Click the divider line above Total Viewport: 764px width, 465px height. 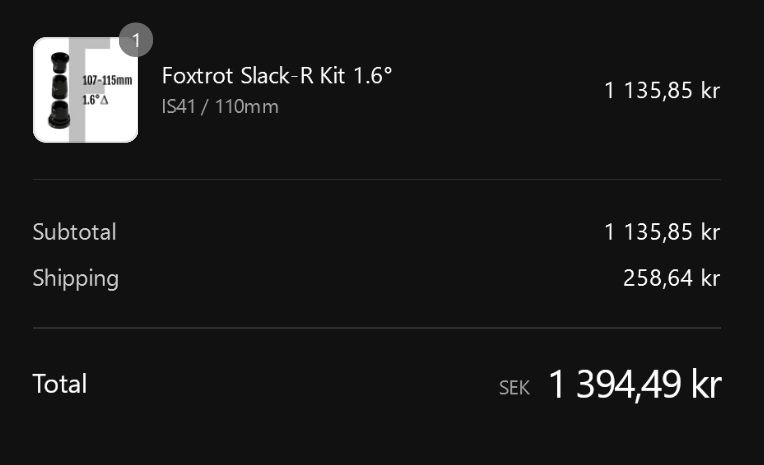point(376,328)
